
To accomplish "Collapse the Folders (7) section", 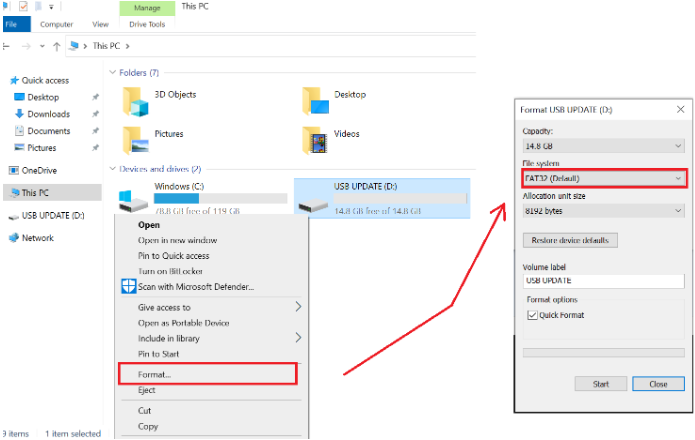I will tap(112, 73).
